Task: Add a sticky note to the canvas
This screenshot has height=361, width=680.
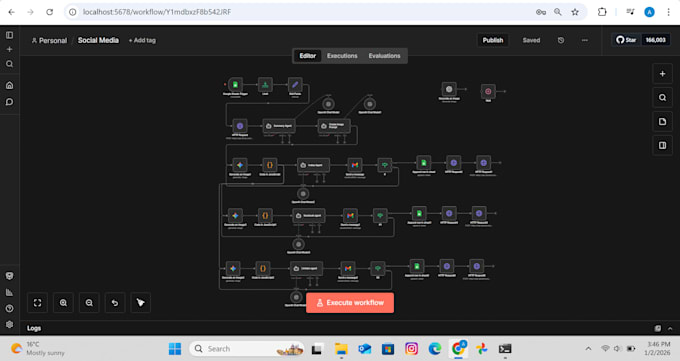Action: 662,121
